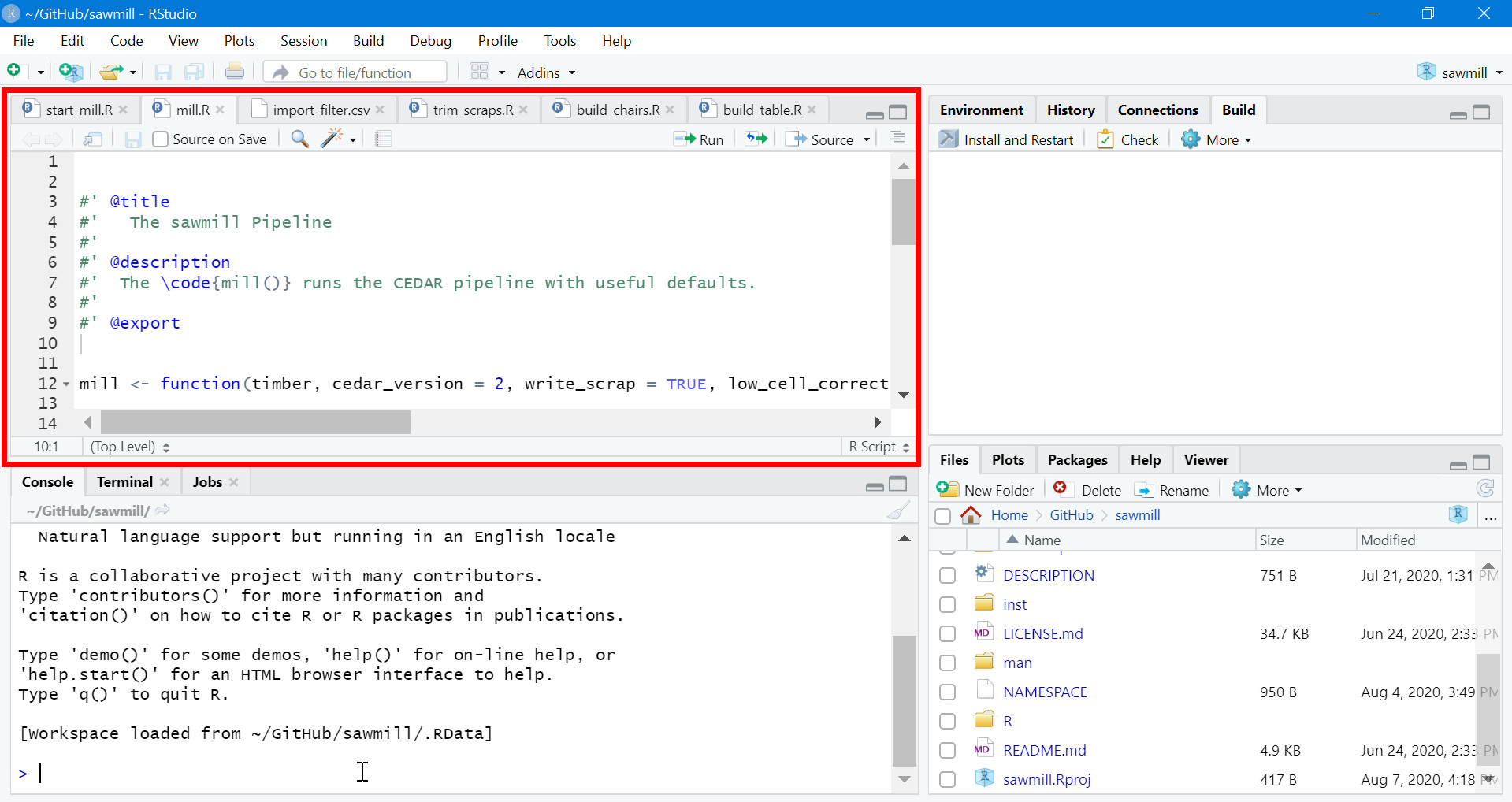This screenshot has height=802, width=1512.
Task: Check the README.md checkbox
Action: pos(948,751)
